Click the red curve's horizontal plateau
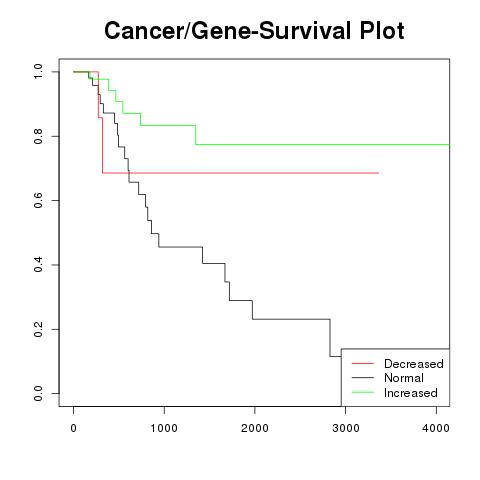Screen dimensions: 480x480 tap(240, 173)
